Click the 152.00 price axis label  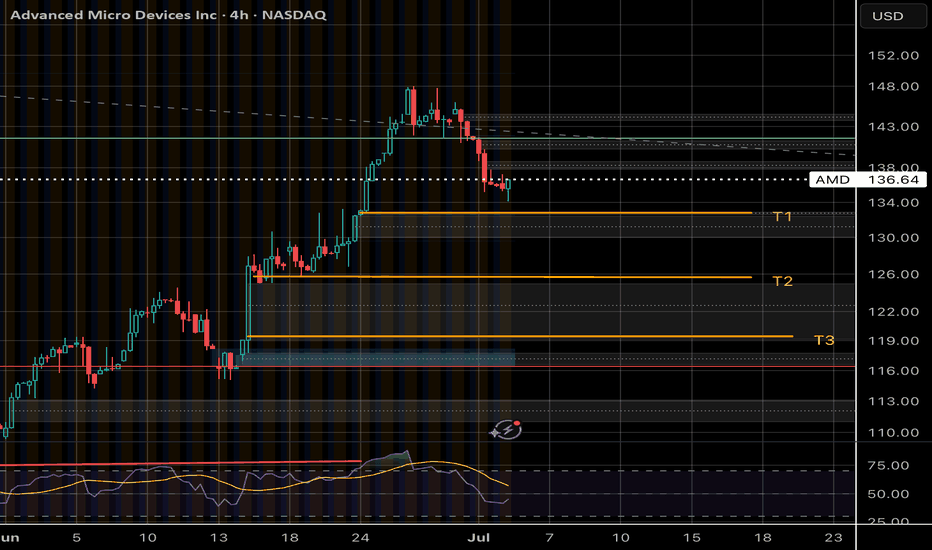pos(893,55)
